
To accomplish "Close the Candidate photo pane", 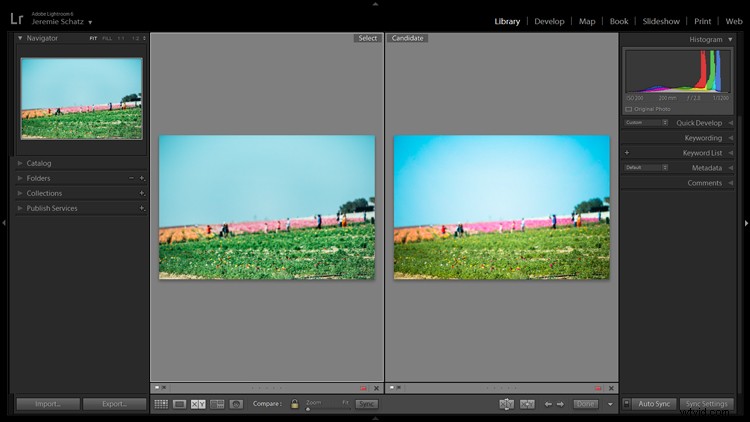I will coord(611,388).
